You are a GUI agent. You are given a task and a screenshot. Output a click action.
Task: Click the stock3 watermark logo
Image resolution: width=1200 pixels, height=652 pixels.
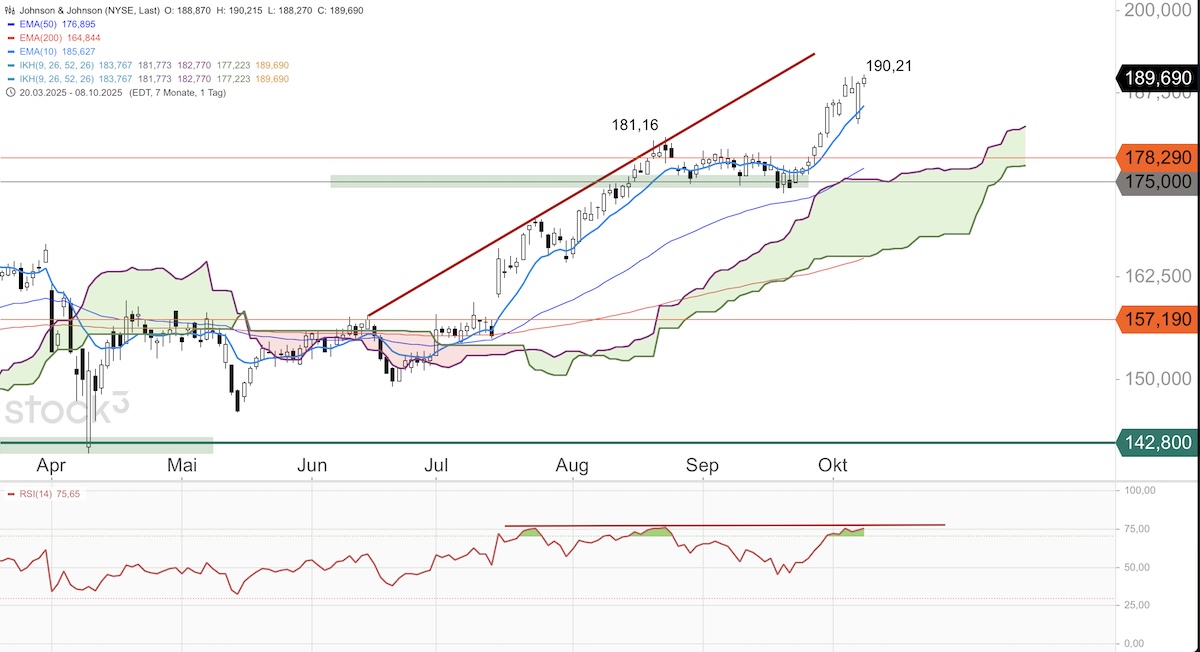67,412
